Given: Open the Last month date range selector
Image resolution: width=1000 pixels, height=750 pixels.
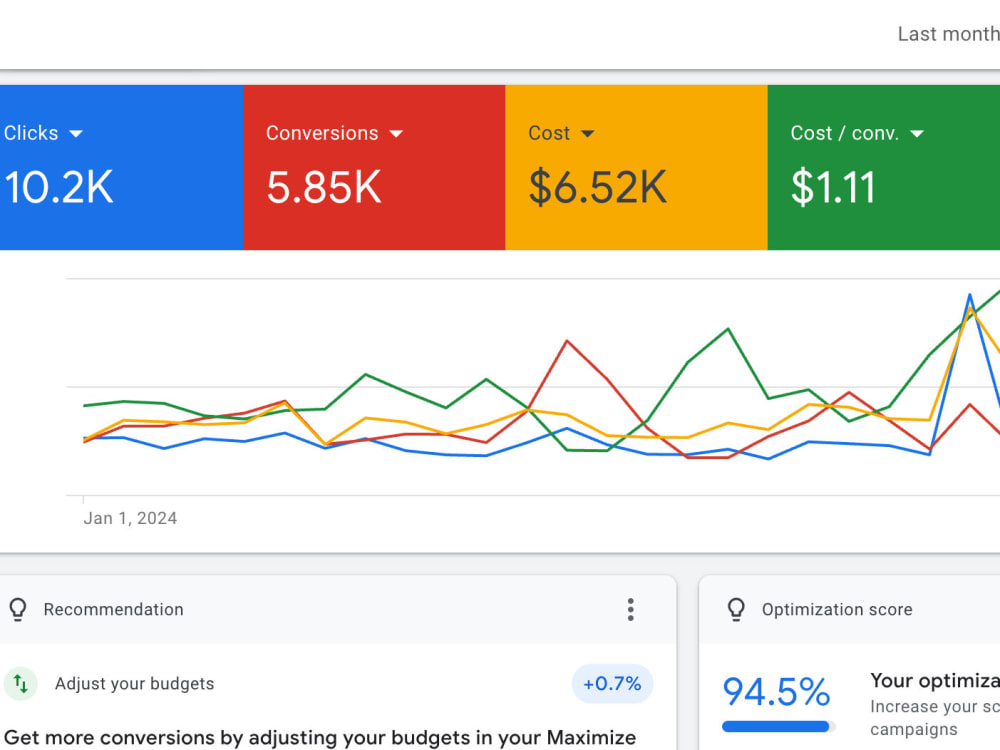Looking at the screenshot, I should click(x=948, y=34).
